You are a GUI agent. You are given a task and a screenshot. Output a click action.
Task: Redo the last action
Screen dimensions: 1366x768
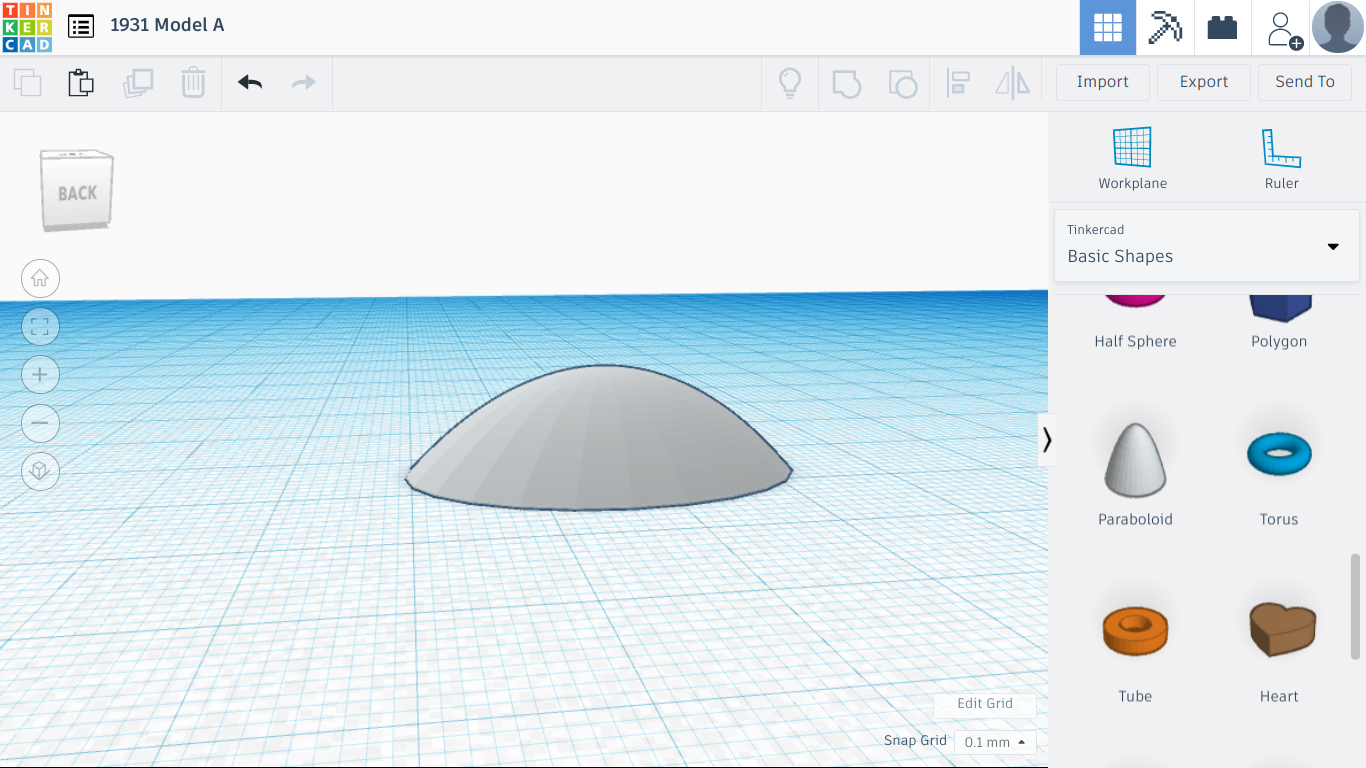pos(303,83)
